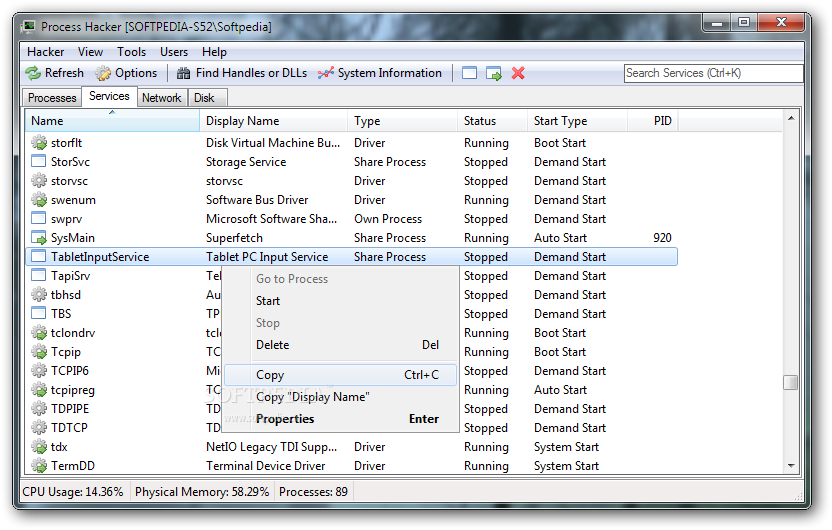
Task: Open the View menu
Action: (x=90, y=52)
